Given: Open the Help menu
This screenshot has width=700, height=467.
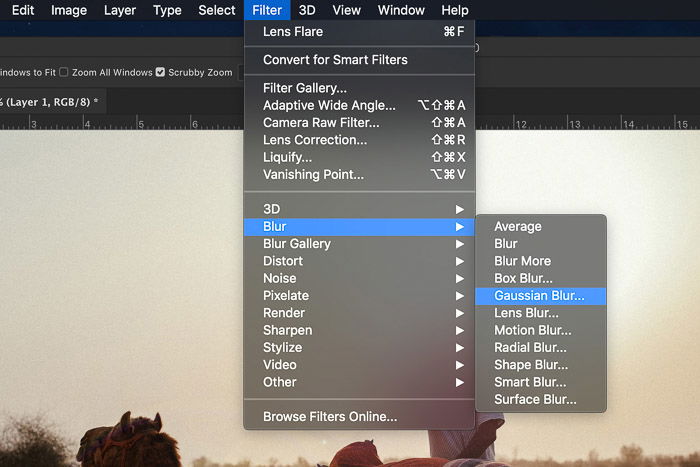Looking at the screenshot, I should (455, 10).
